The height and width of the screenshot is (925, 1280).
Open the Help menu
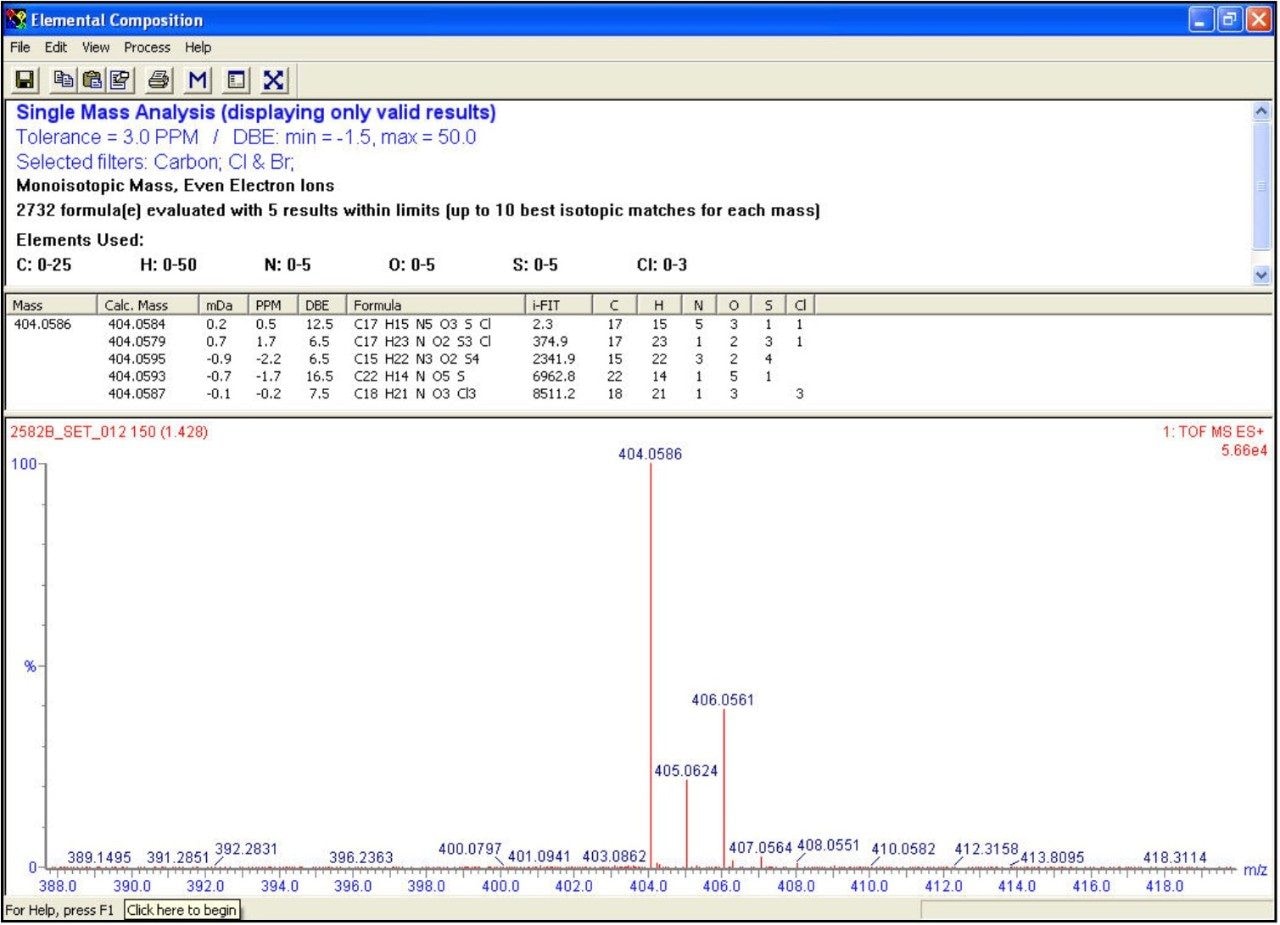pos(198,47)
